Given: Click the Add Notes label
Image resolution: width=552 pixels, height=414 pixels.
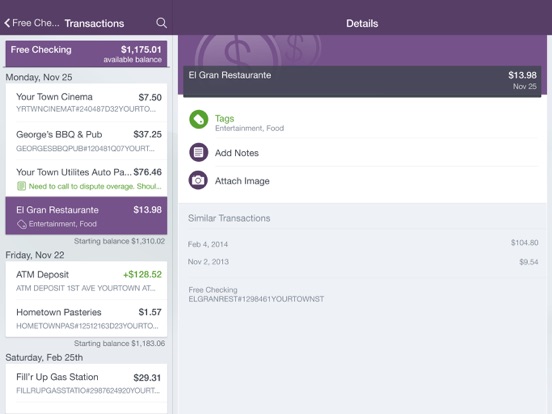Looking at the screenshot, I should [x=237, y=153].
